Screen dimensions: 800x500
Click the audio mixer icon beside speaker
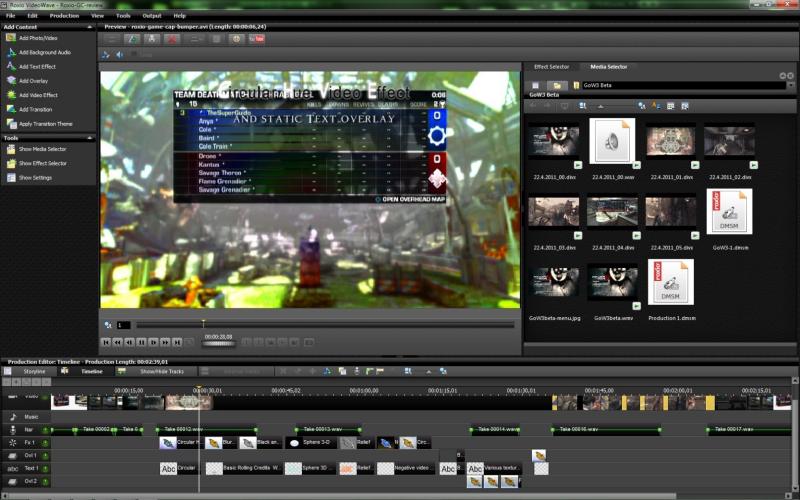(x=106, y=55)
